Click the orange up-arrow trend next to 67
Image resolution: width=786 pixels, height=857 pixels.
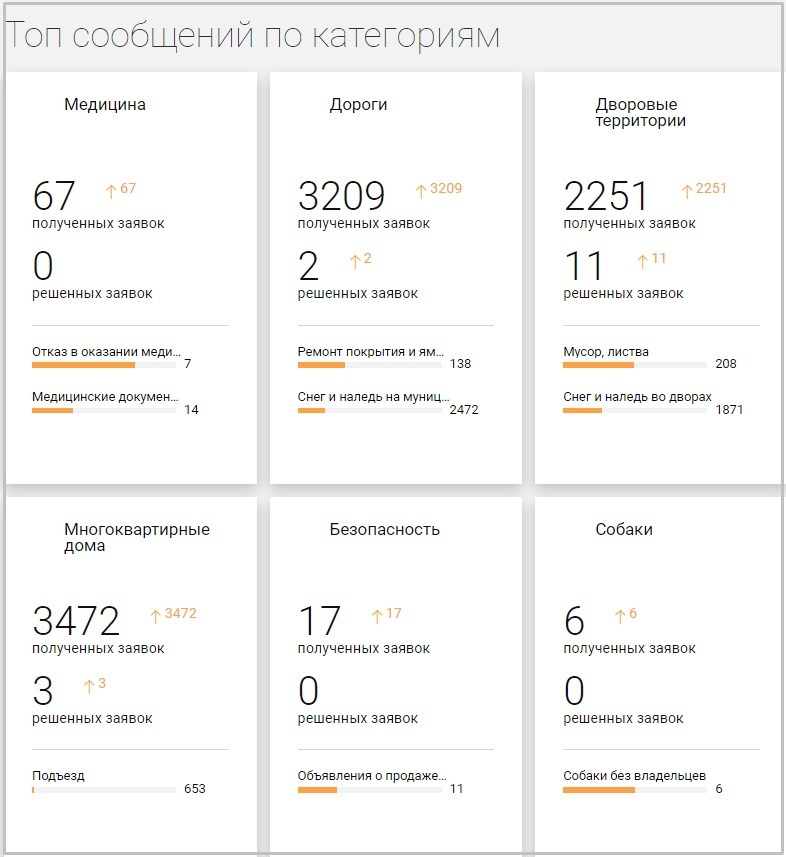(x=121, y=189)
